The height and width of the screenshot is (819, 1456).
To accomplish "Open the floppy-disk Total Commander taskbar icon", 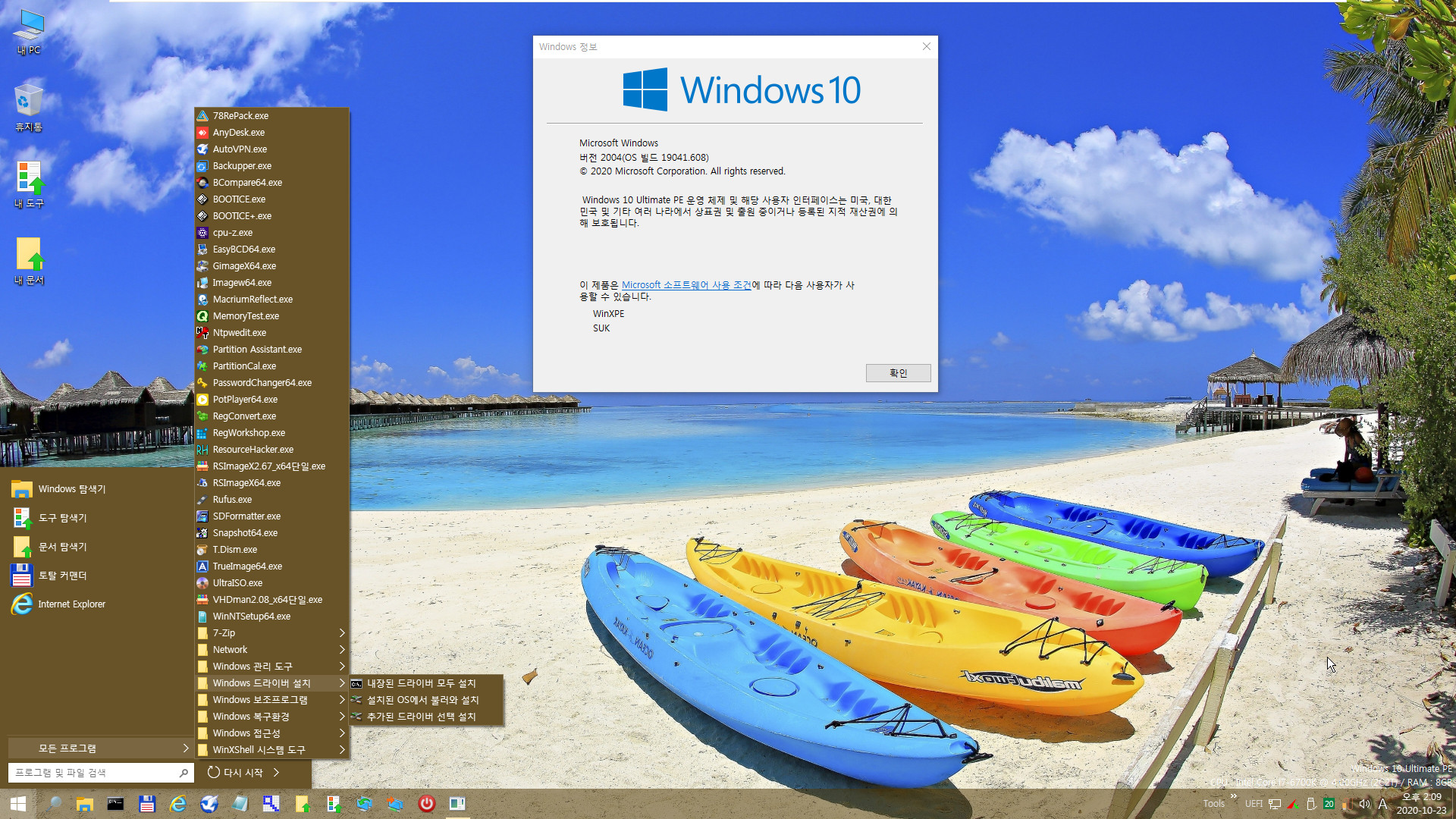I will point(147,804).
